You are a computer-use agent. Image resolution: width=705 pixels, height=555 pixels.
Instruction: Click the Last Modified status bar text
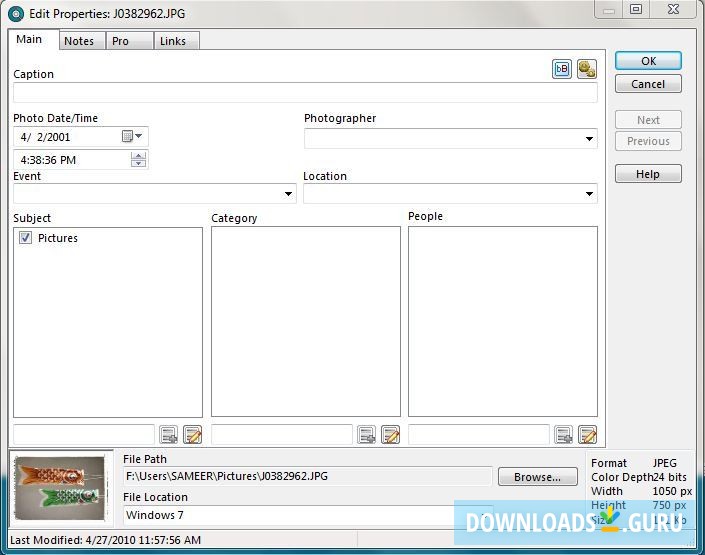click(105, 540)
